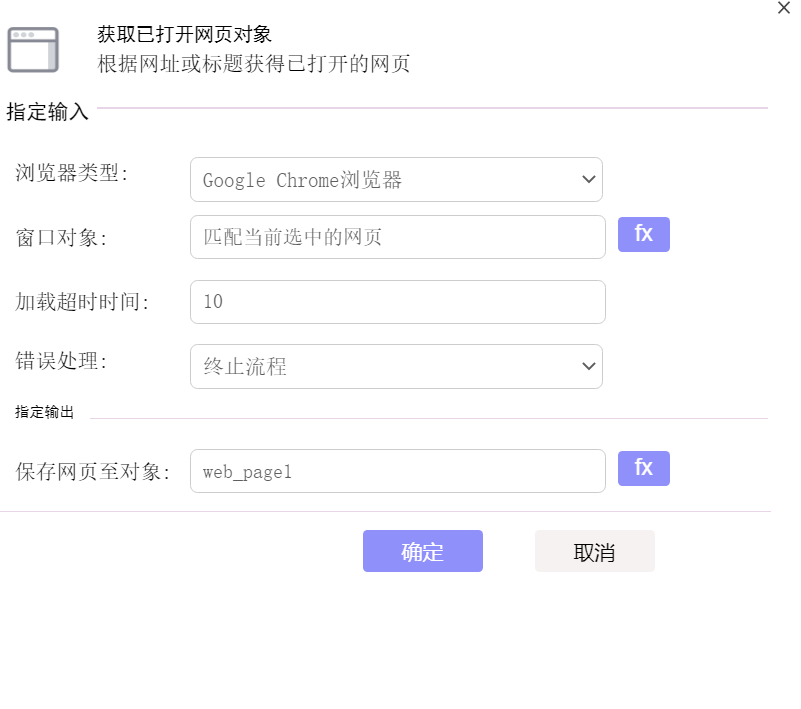Viewport: 801px width, 709px height.
Task: Focus the 窗口对象 input field
Action: pos(398,237)
